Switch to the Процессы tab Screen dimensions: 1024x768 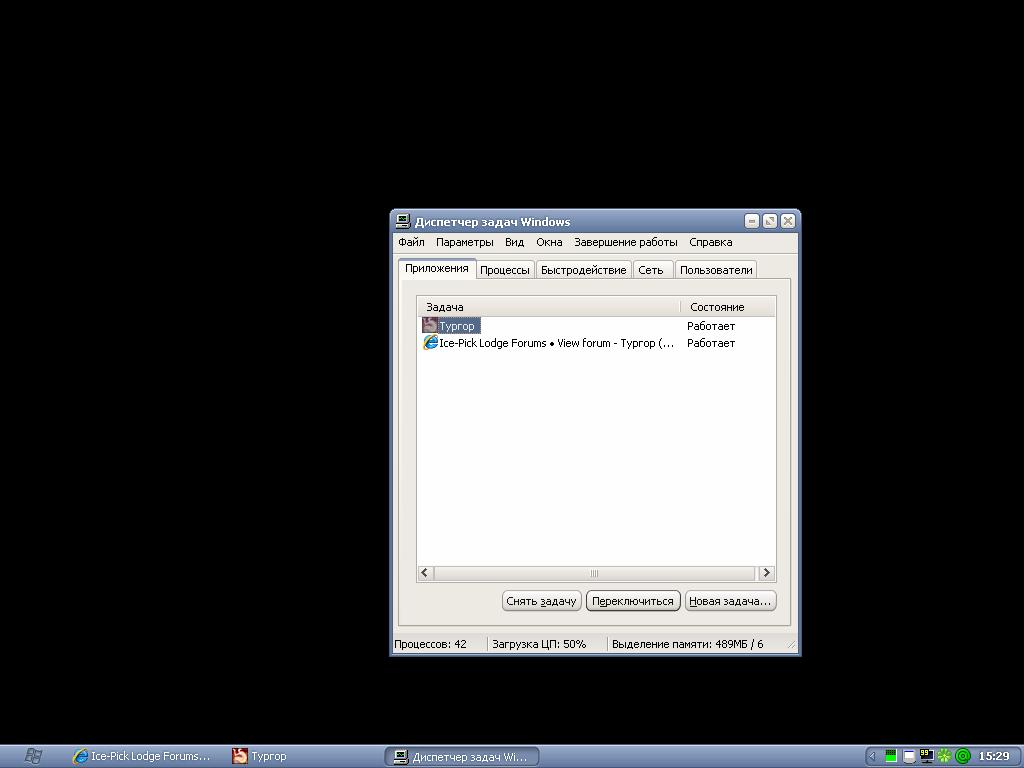[504, 270]
